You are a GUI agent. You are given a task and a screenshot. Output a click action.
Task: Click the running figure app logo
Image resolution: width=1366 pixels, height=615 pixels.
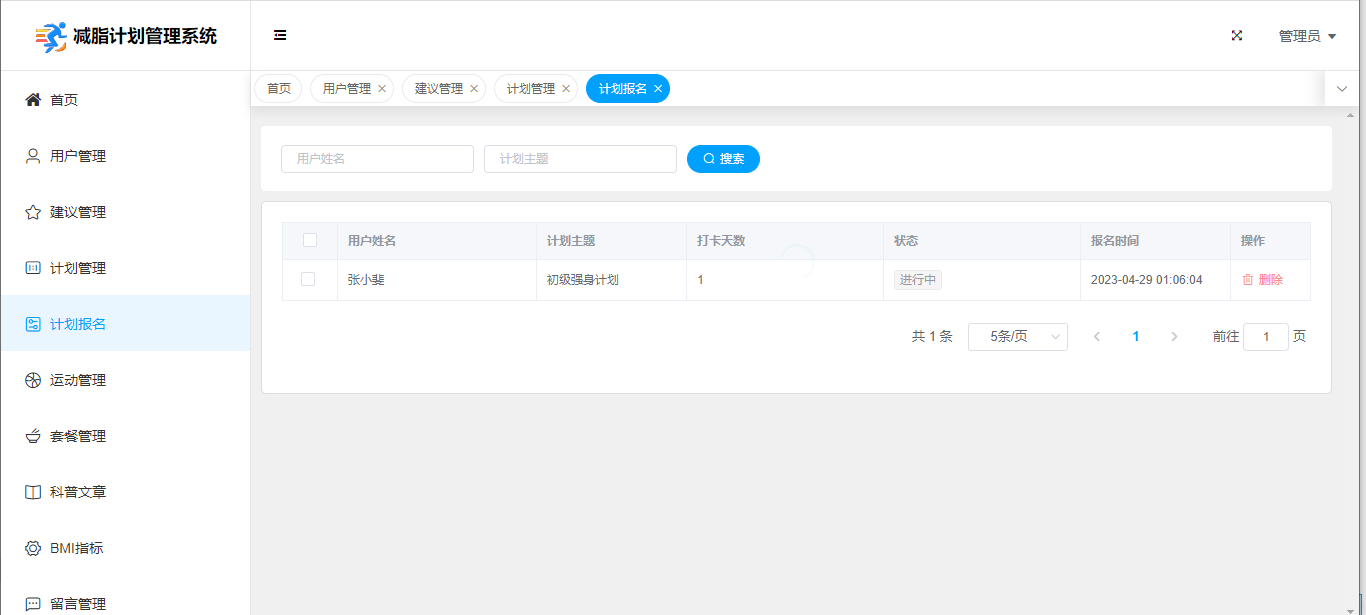pos(51,37)
